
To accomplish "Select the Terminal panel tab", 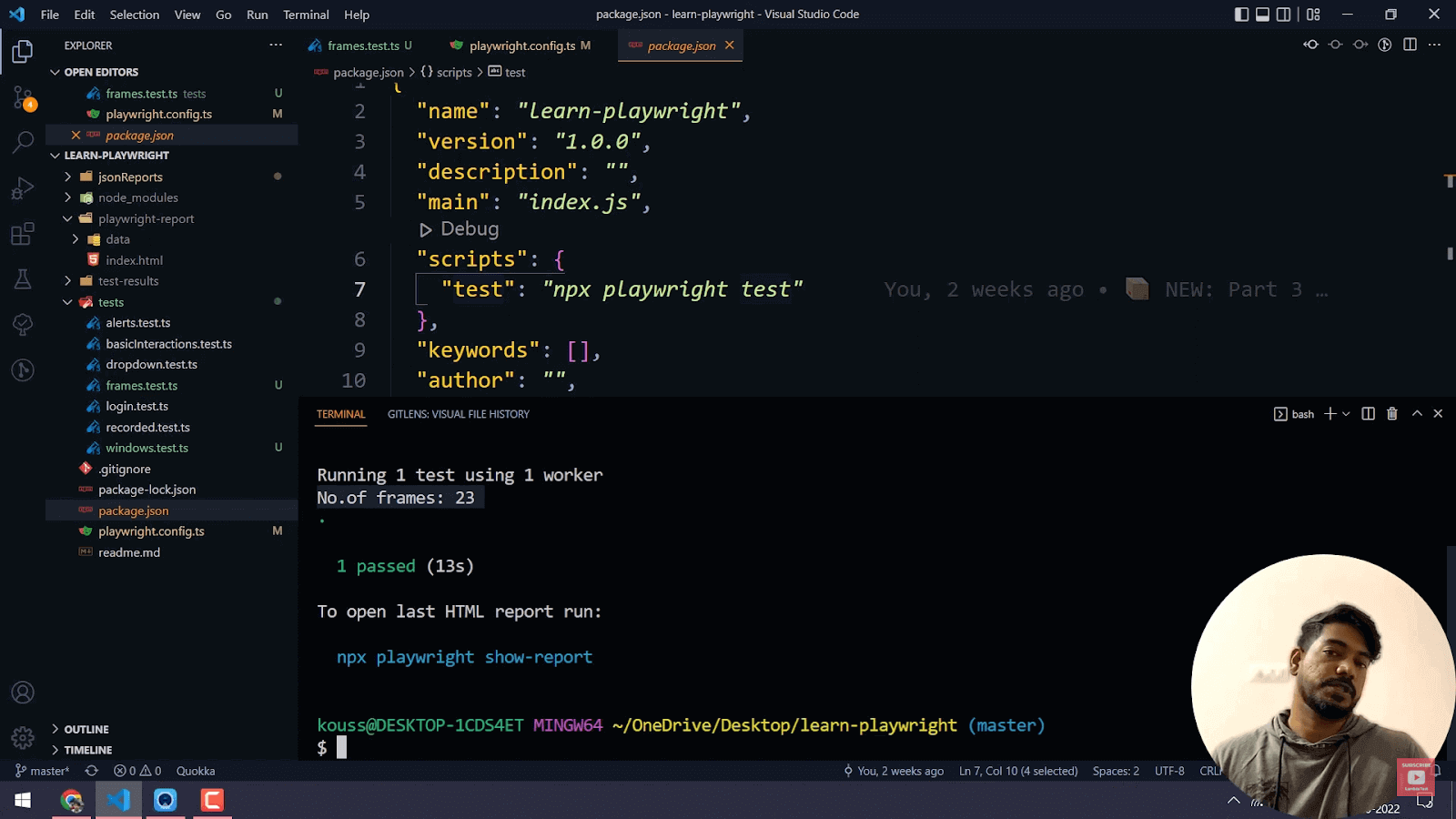I will pyautogui.click(x=341, y=414).
